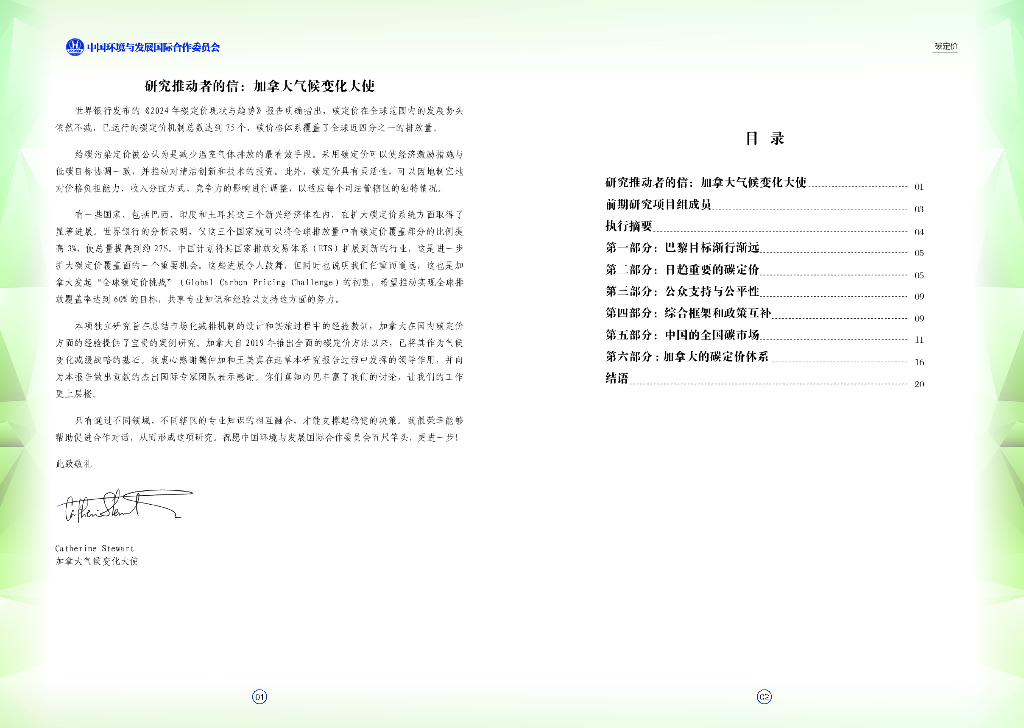
Task: Click the handwritten Catherine Stewart signature
Action: 124,506
